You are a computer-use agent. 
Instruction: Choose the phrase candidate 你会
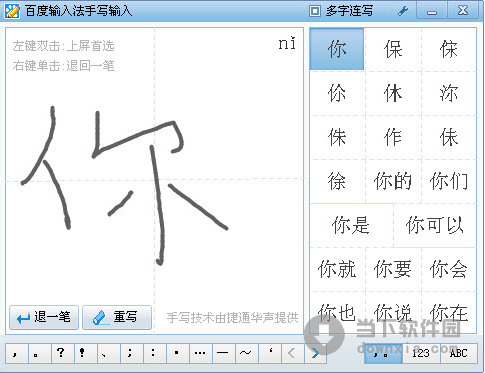(448, 269)
